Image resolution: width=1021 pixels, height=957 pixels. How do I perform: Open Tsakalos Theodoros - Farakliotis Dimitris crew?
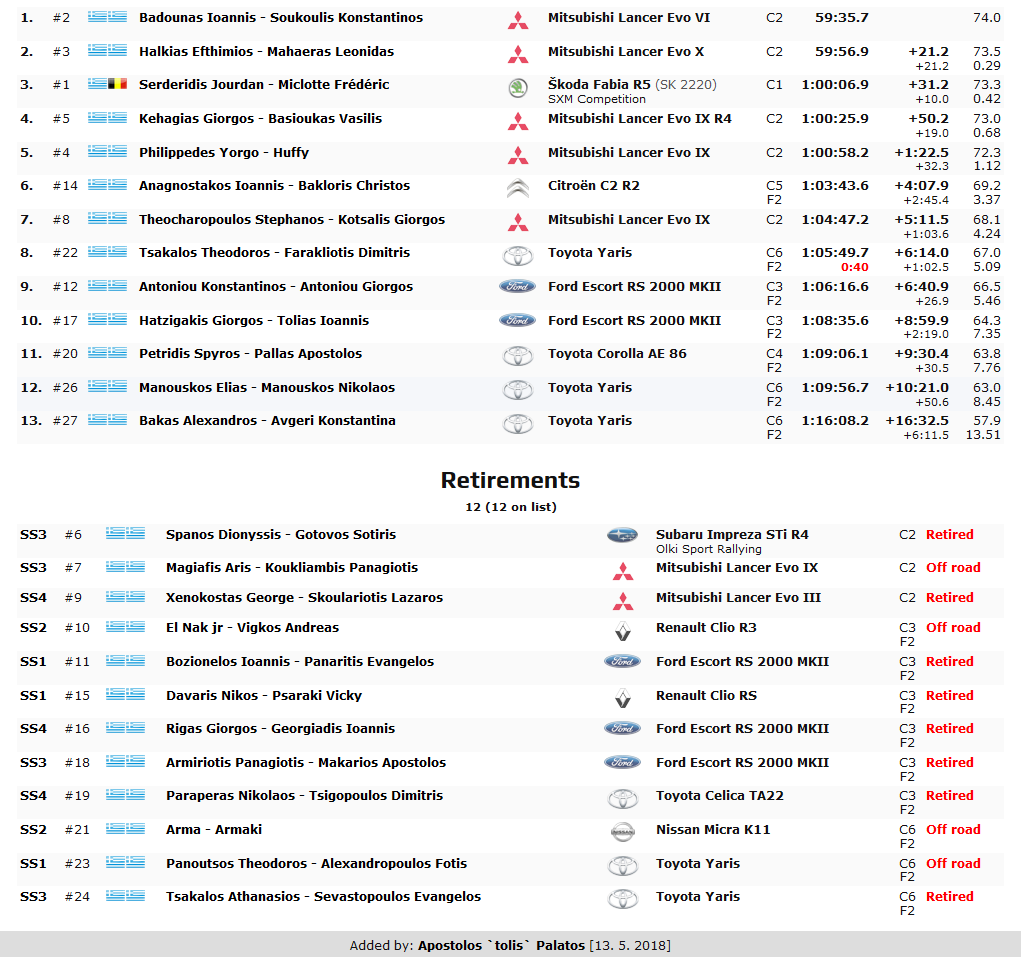pos(274,253)
